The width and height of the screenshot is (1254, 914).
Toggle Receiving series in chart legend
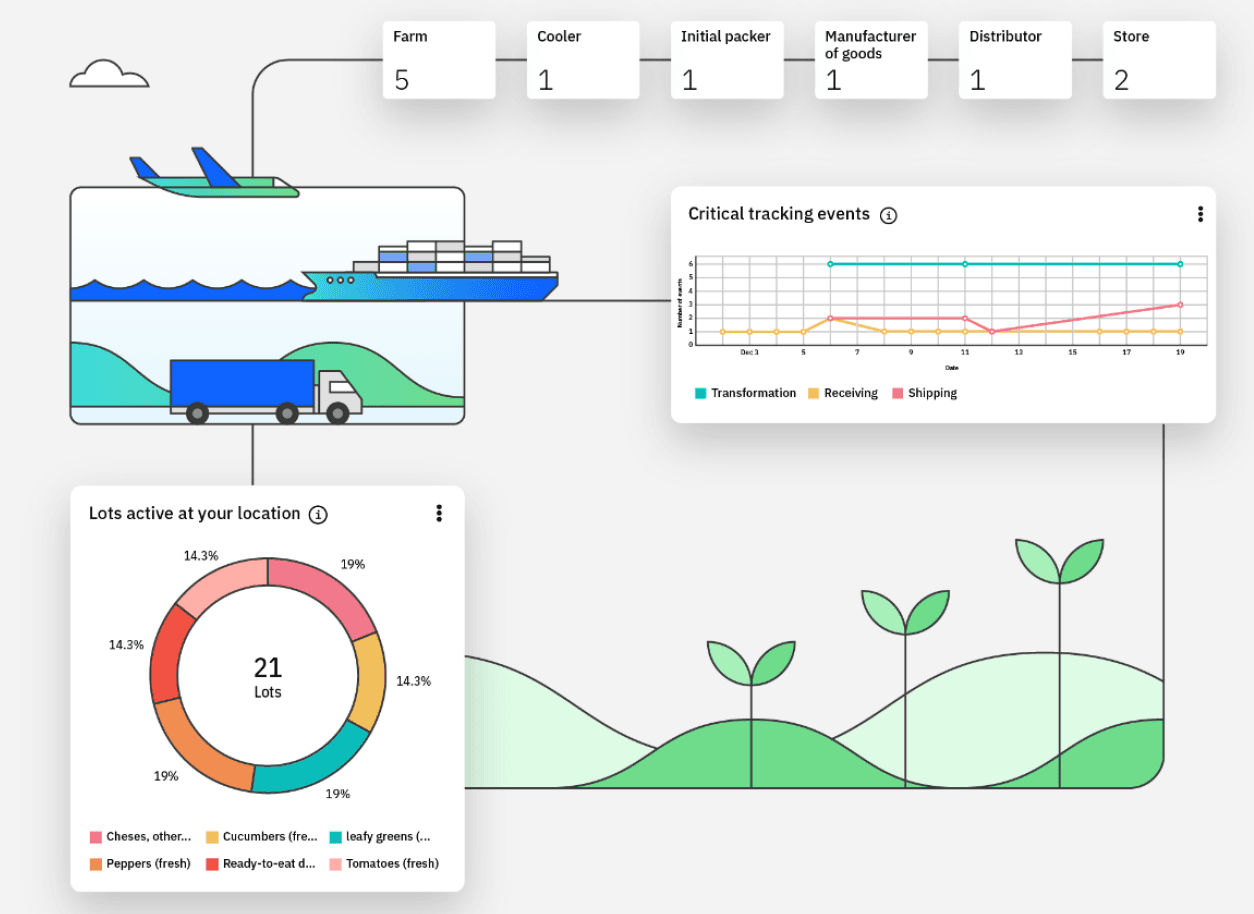[x=842, y=393]
